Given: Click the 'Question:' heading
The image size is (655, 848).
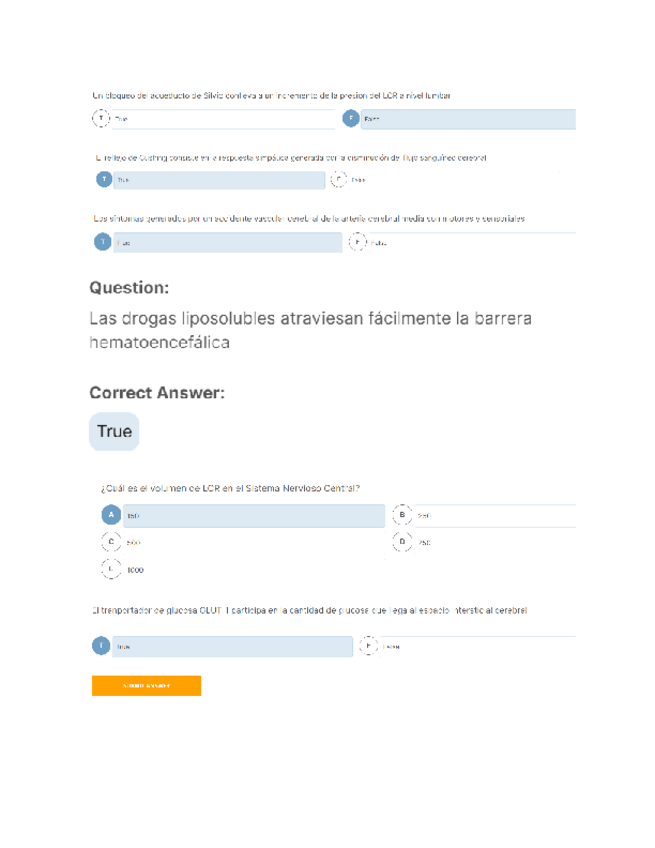Looking at the screenshot, I should 129,288.
